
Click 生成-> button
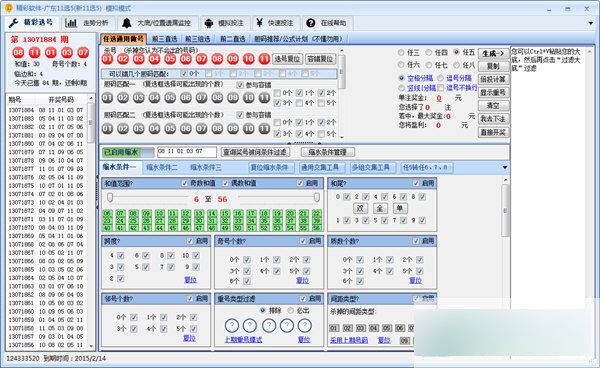click(494, 54)
